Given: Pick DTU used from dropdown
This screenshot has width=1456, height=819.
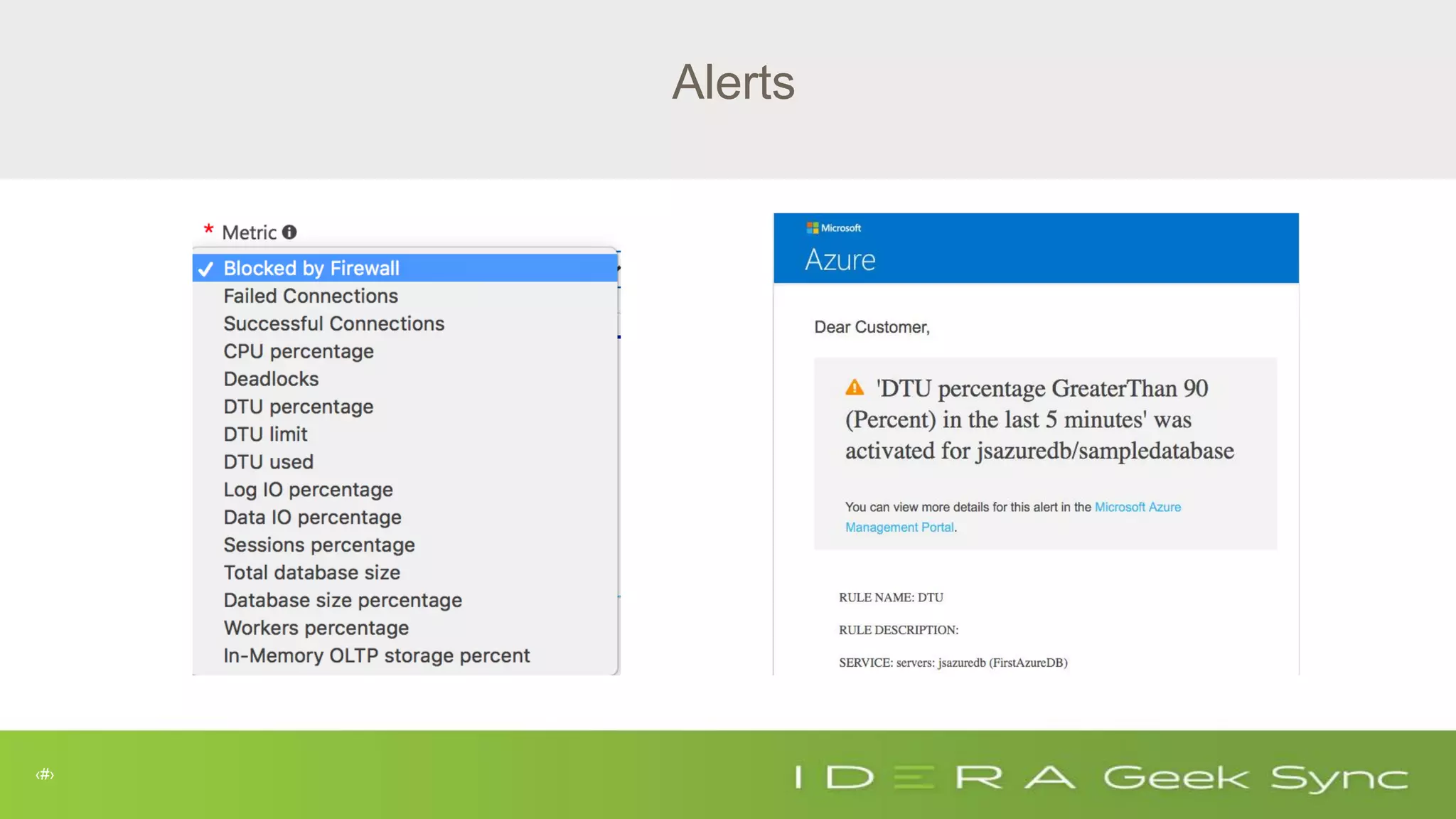Looking at the screenshot, I should [x=405, y=462].
